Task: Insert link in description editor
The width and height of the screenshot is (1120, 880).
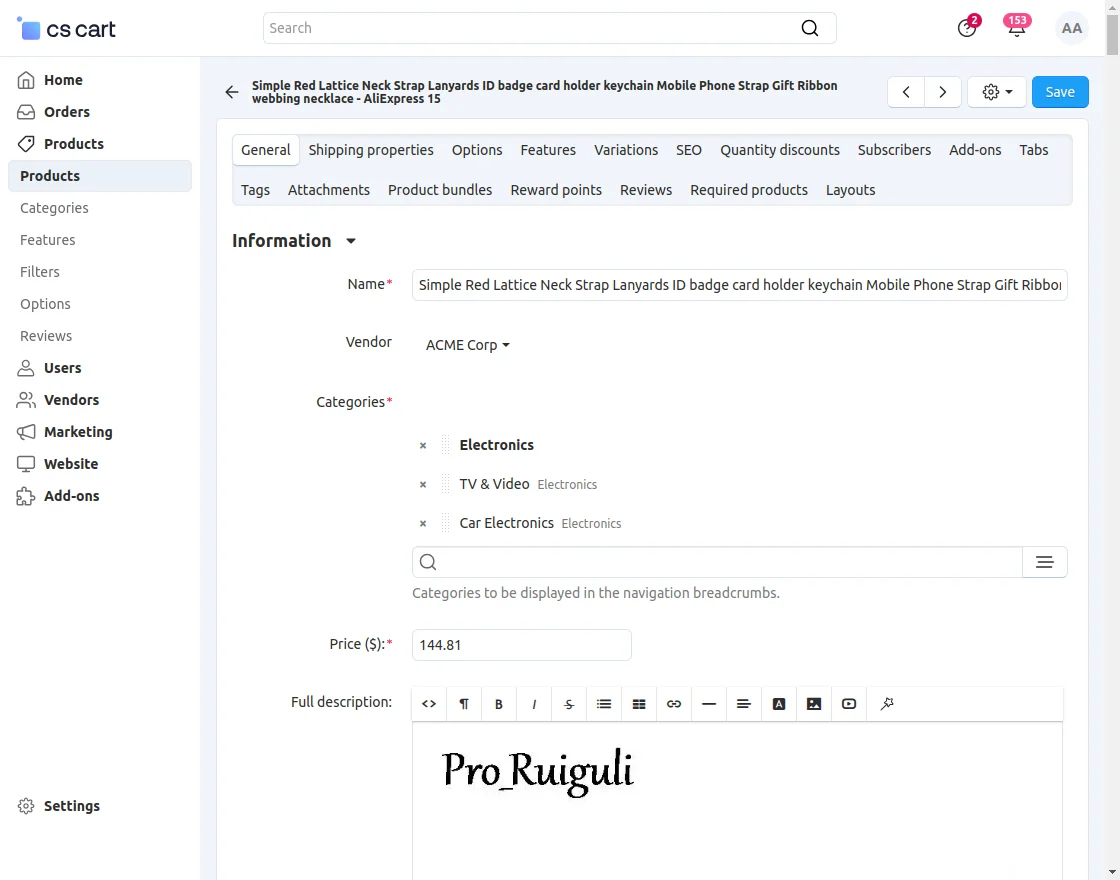Action: coord(674,704)
